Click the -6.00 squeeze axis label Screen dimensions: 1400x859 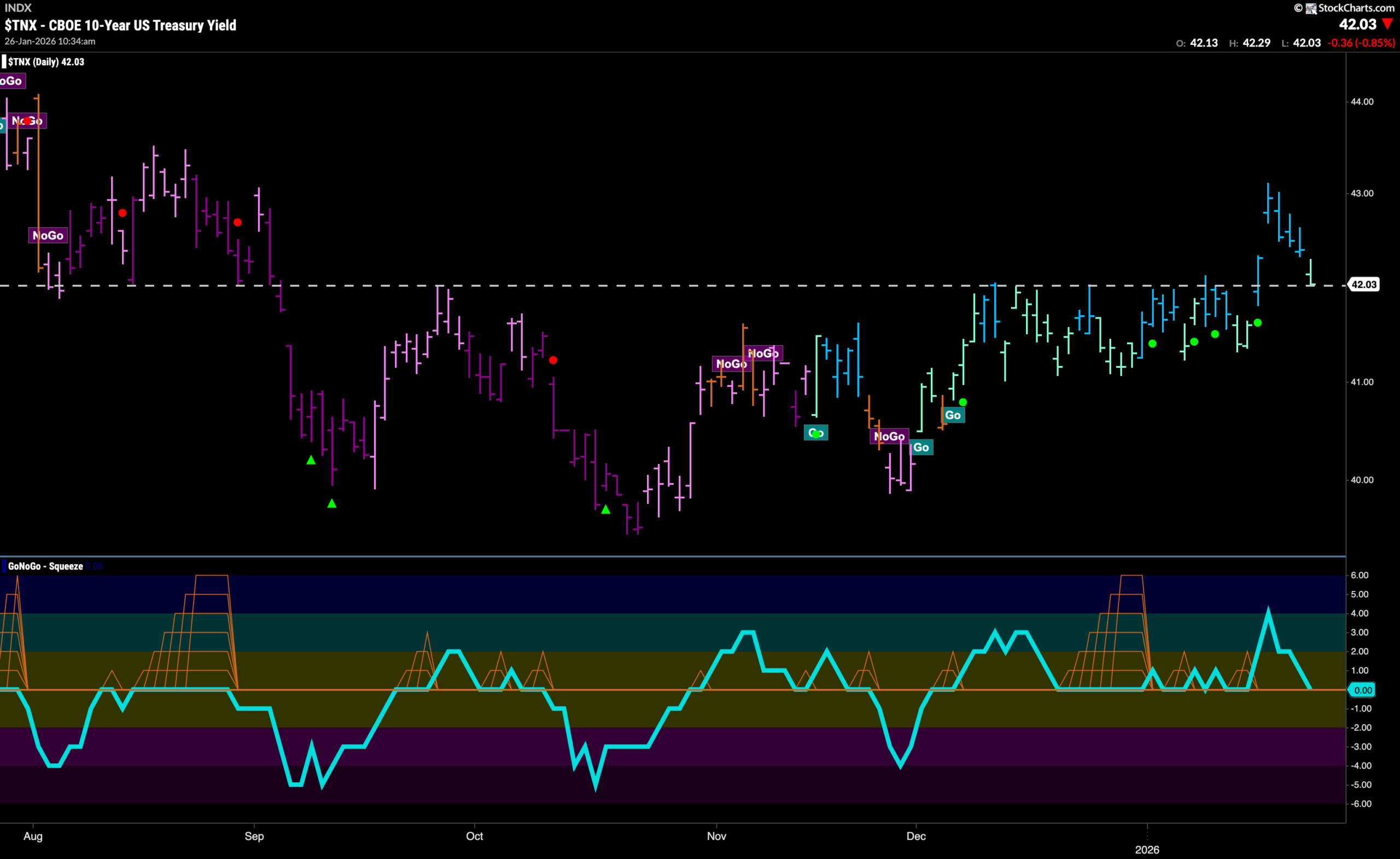pyautogui.click(x=1361, y=804)
